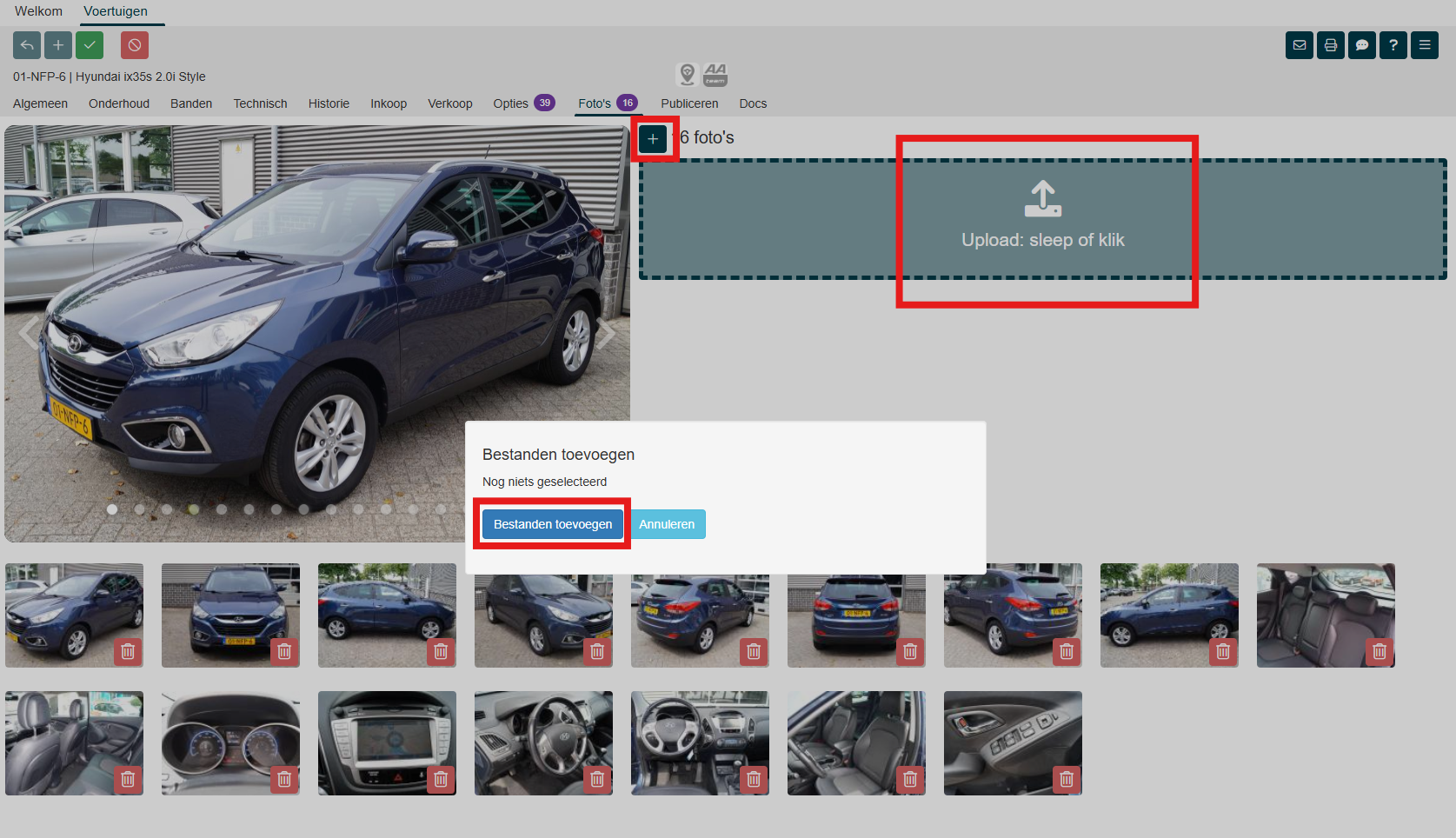
Task: Click the plus icon beside photo count
Action: point(653,139)
